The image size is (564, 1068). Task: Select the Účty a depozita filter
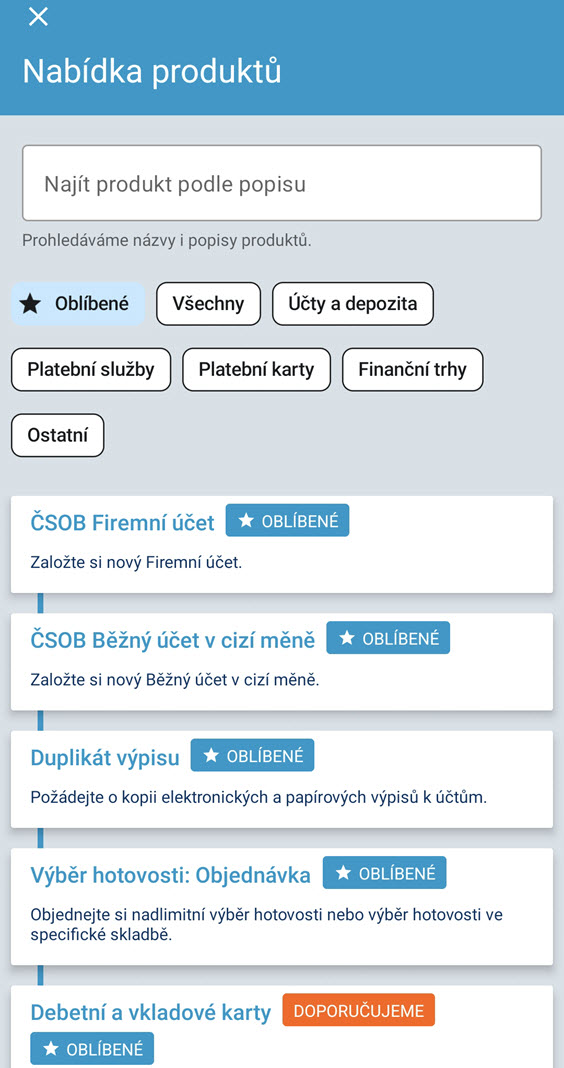353,304
